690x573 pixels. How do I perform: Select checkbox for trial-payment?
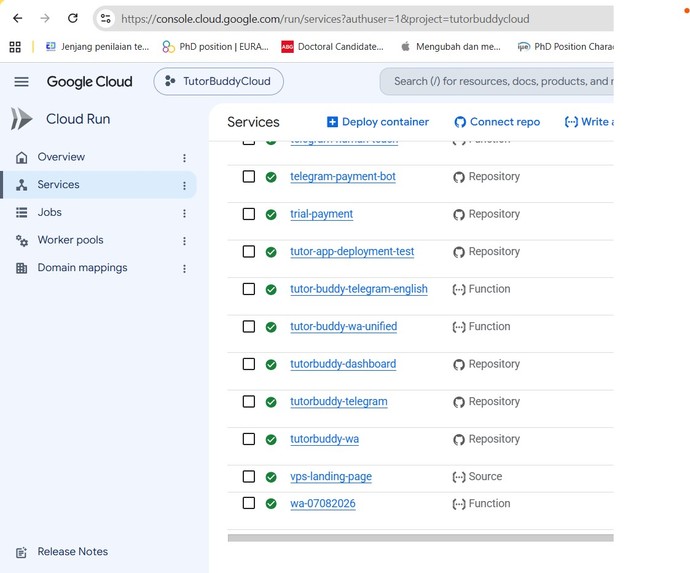pyautogui.click(x=249, y=214)
